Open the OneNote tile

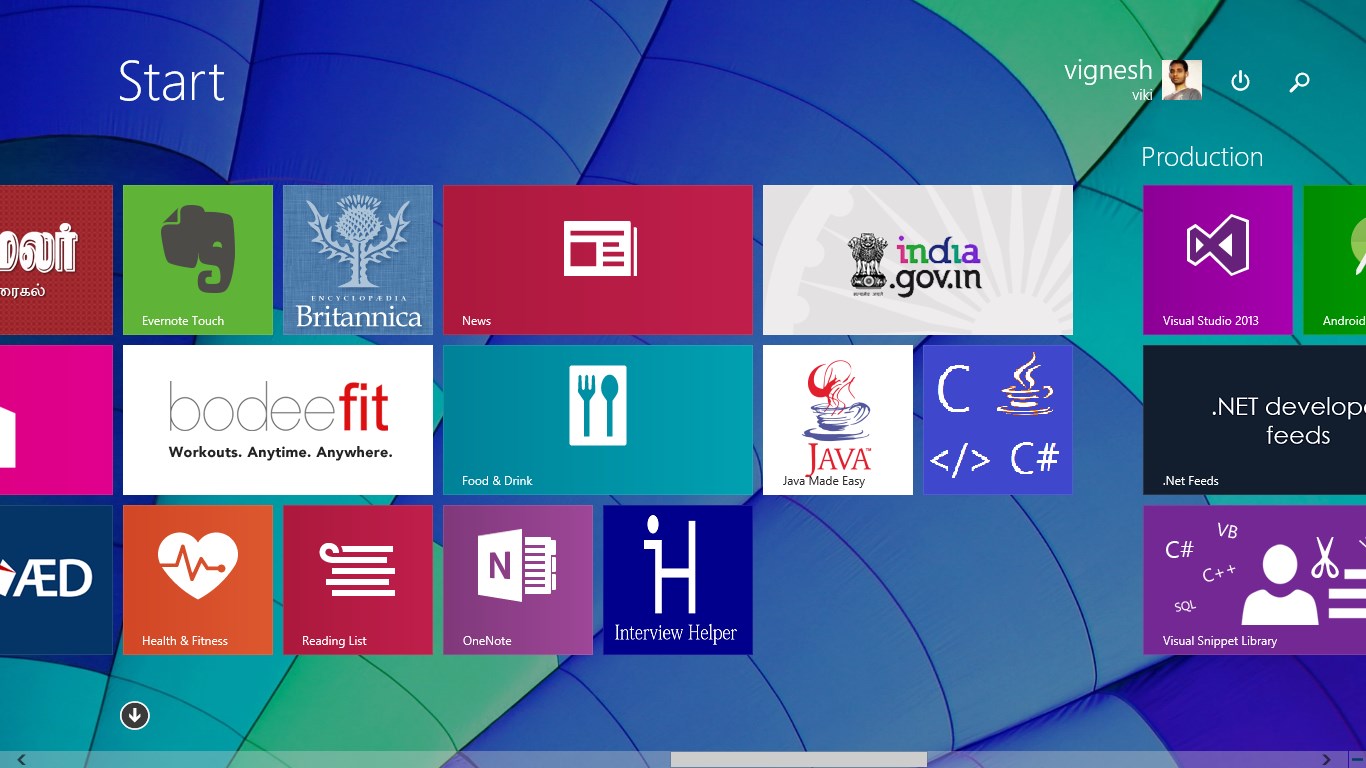click(x=518, y=580)
